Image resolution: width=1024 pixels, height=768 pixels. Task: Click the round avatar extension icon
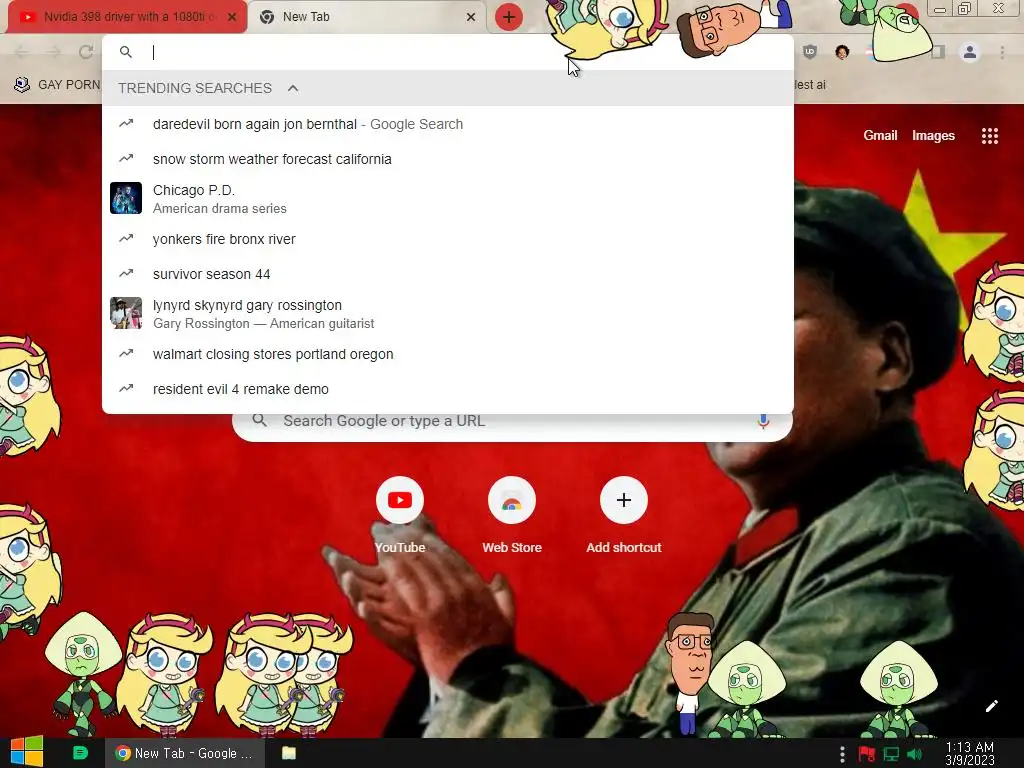click(x=842, y=52)
